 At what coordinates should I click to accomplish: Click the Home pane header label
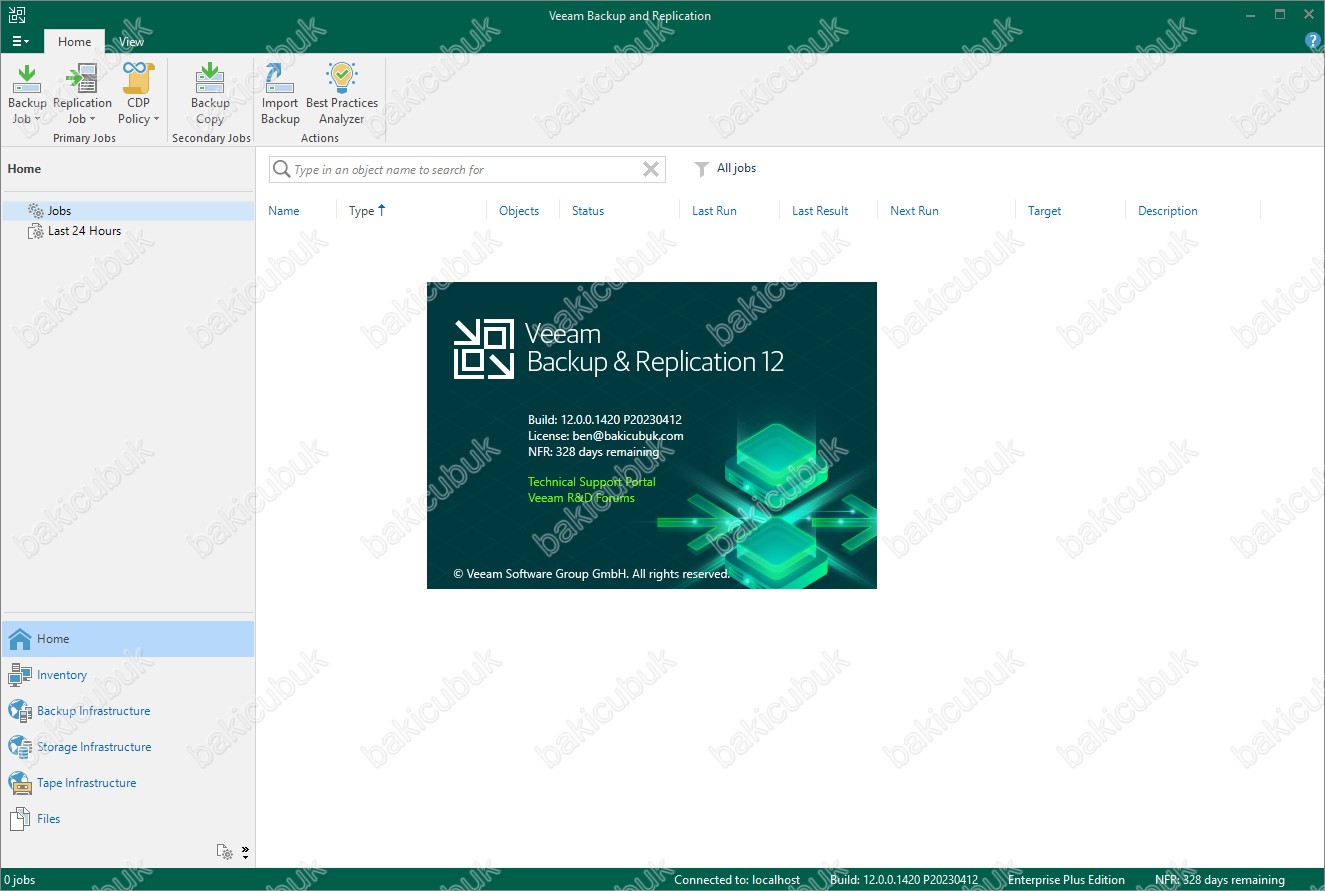tap(24, 169)
